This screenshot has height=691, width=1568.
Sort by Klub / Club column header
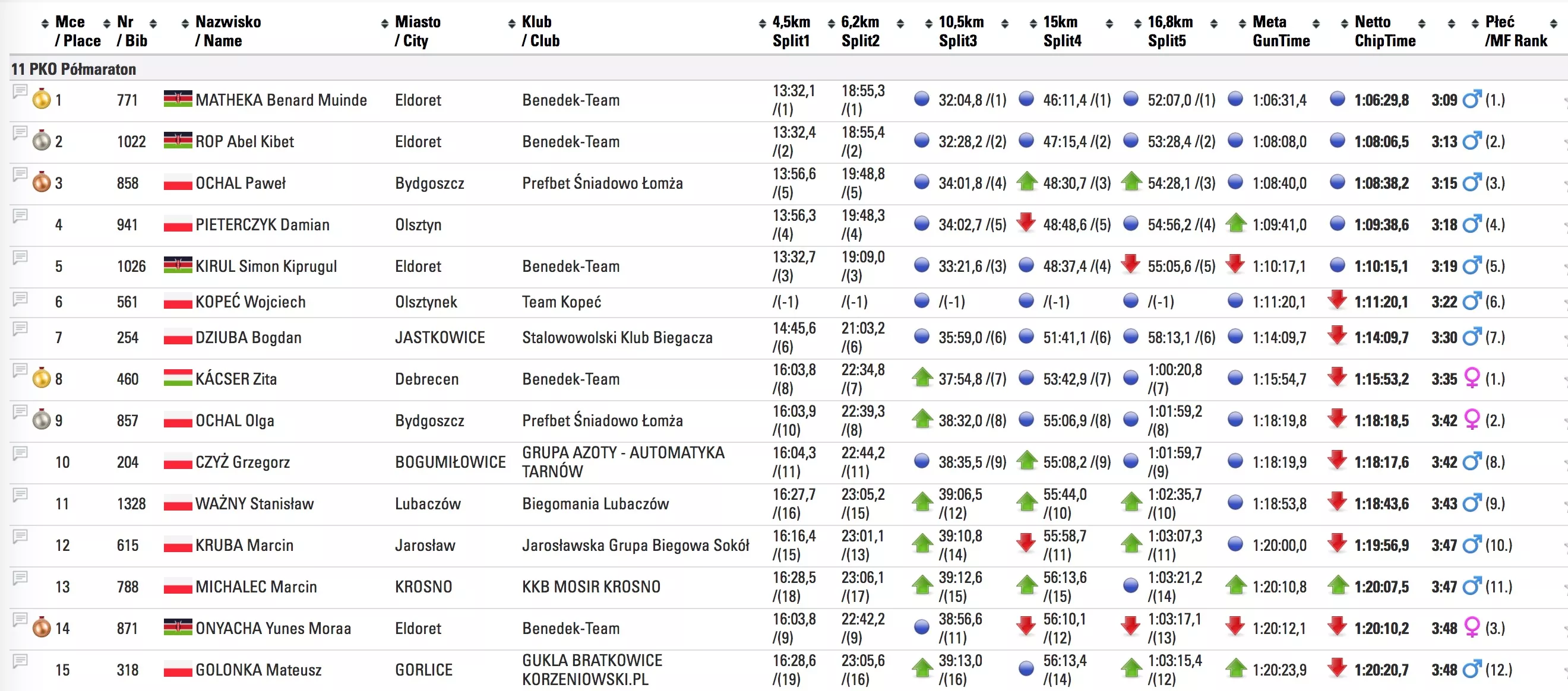tap(540, 31)
